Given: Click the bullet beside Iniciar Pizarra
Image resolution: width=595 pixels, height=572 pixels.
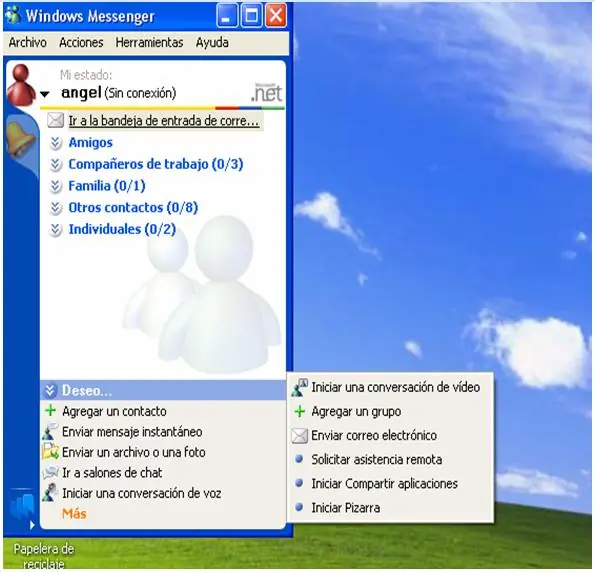Looking at the screenshot, I should tap(299, 507).
